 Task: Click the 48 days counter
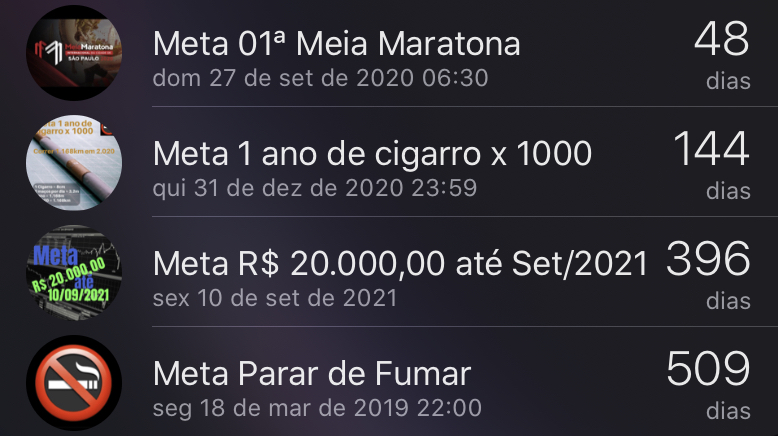click(721, 39)
